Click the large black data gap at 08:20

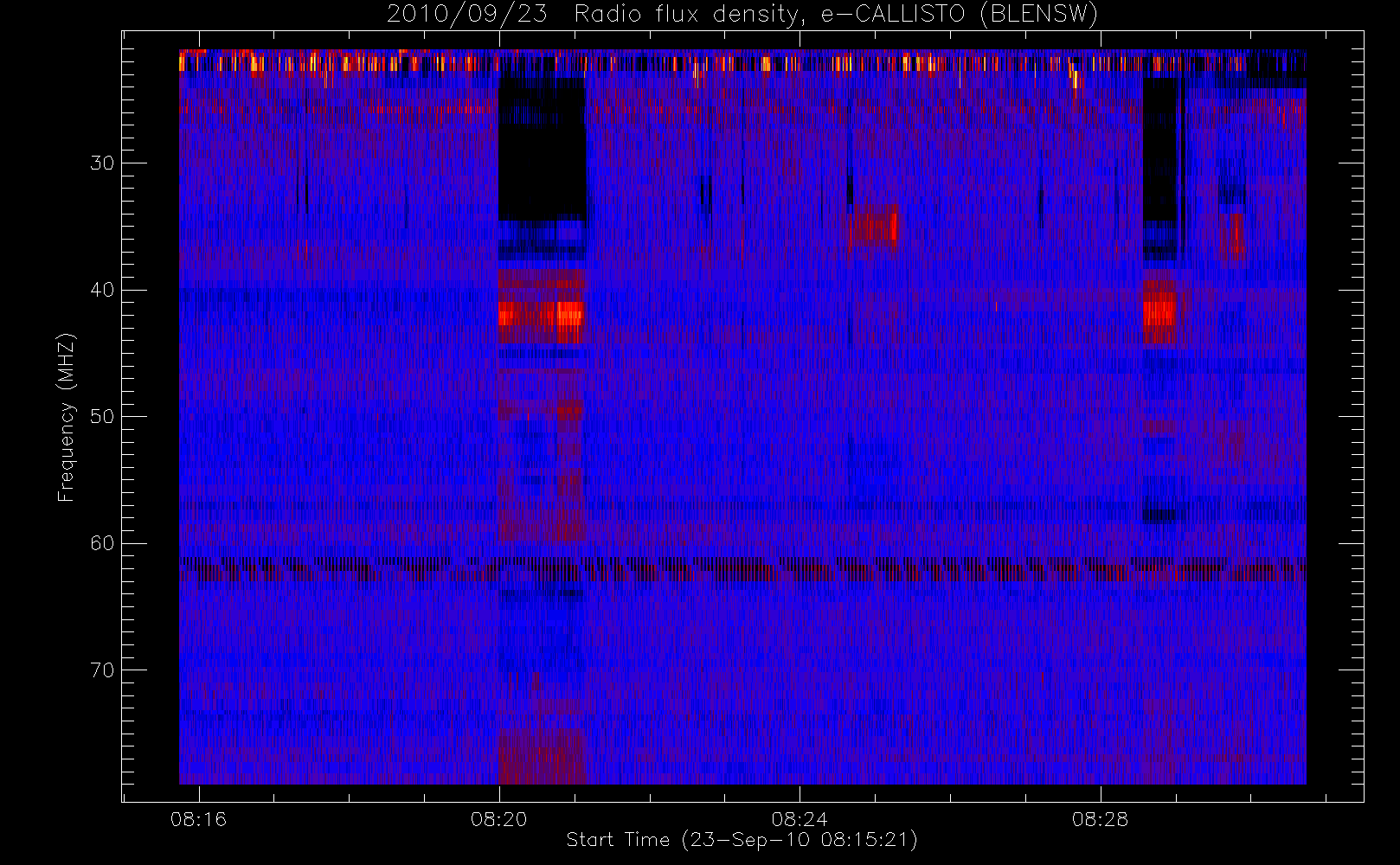pyautogui.click(x=542, y=149)
